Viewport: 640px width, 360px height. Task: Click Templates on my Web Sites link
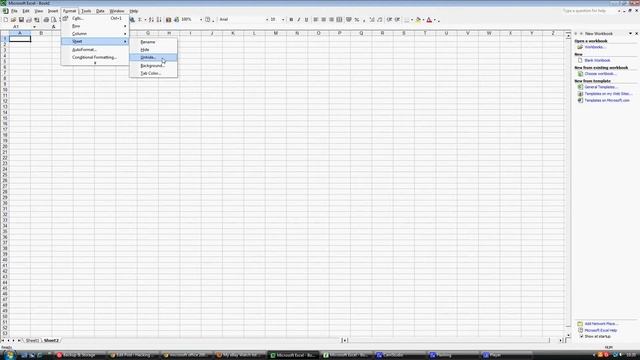coord(608,94)
